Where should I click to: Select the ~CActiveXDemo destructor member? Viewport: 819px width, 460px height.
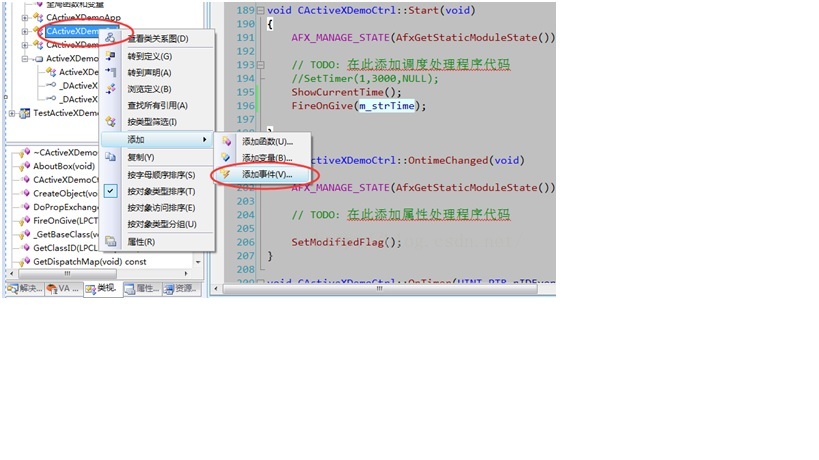(x=65, y=152)
